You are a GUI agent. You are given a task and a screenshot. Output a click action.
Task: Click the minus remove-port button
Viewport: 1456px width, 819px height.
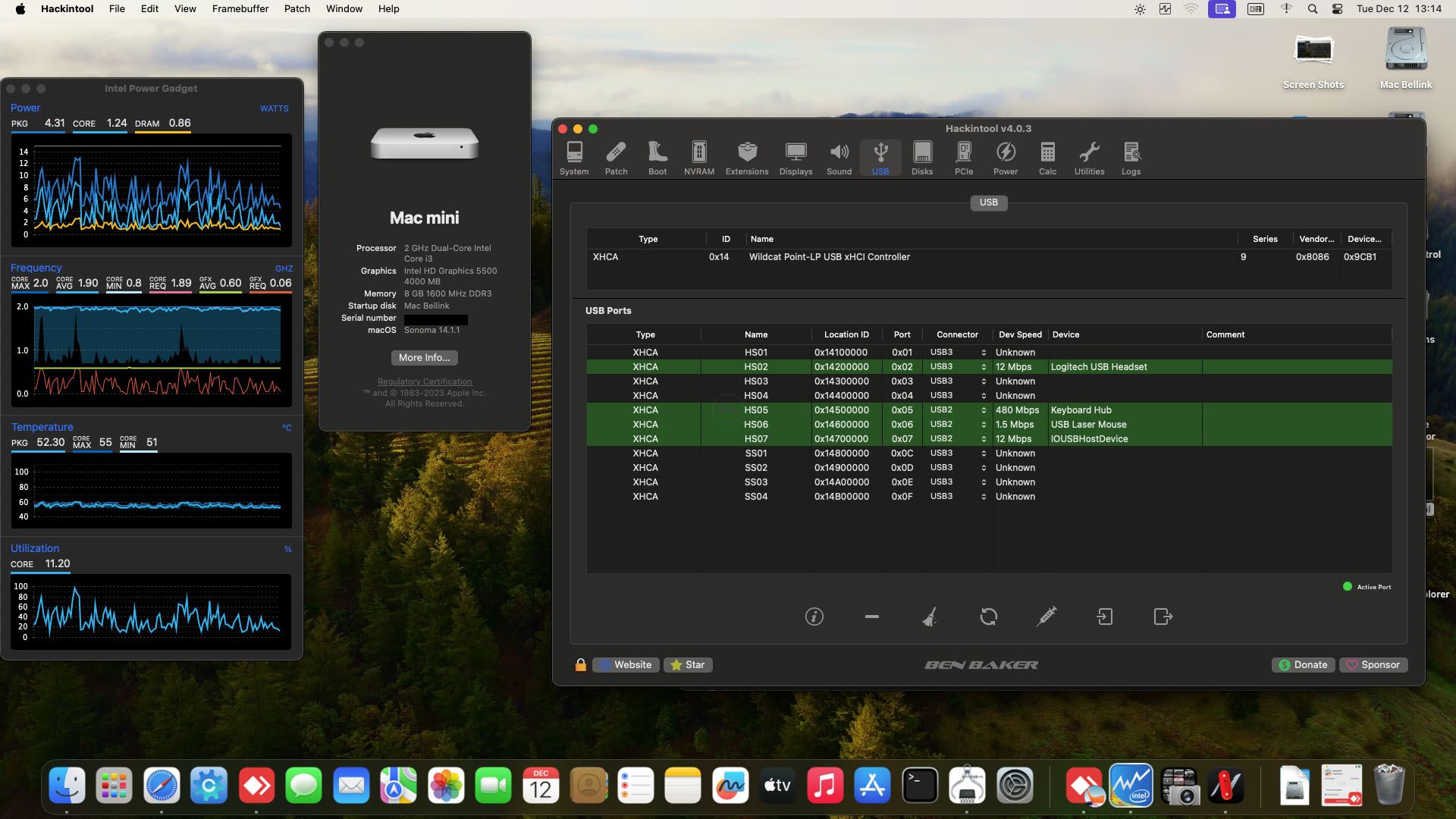(872, 617)
